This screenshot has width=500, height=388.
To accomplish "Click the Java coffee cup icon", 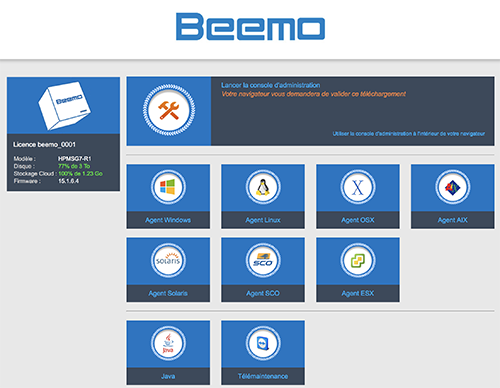I will [x=168, y=343].
